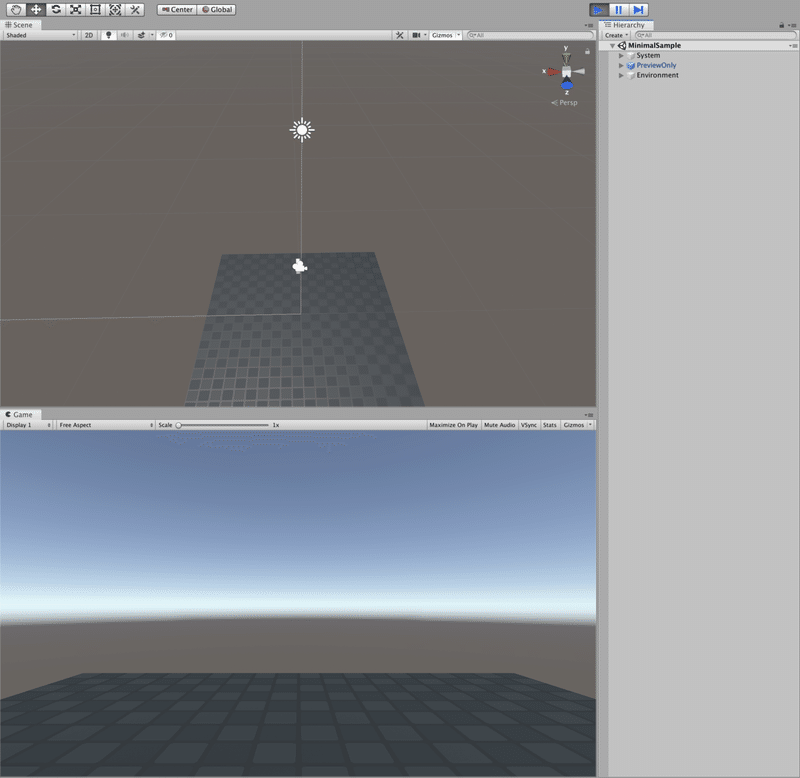Switch the Persp projection label
800x778 pixels.
[x=565, y=103]
